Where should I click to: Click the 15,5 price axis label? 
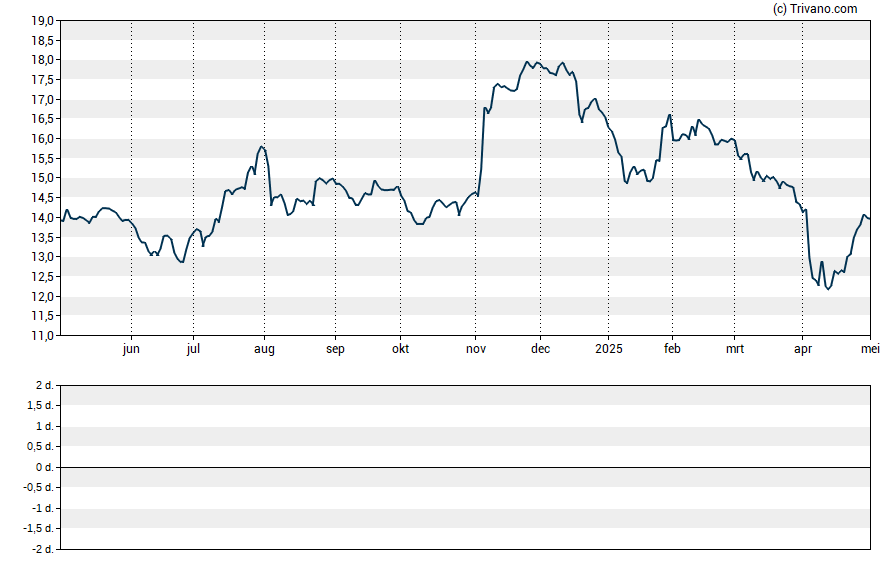coord(42,159)
